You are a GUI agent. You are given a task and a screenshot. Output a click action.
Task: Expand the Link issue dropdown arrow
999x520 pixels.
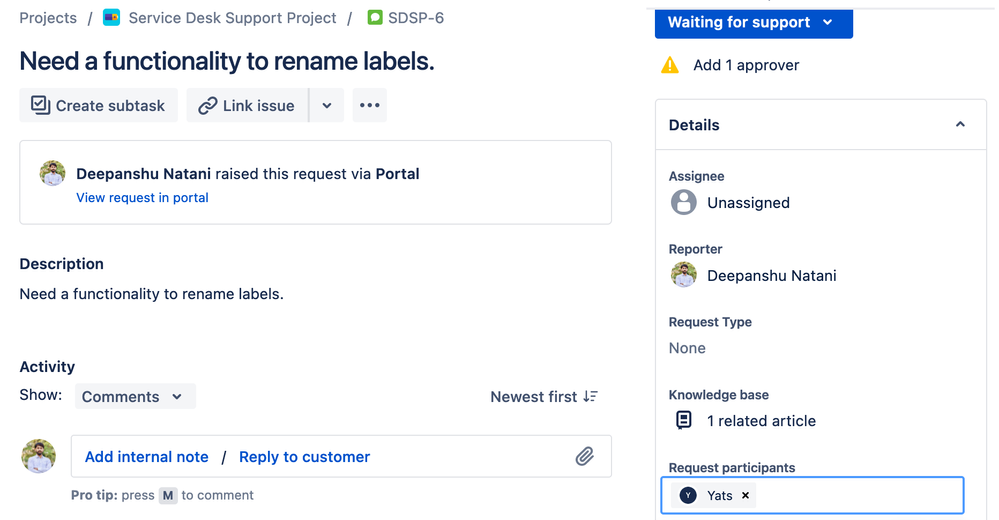pos(327,105)
